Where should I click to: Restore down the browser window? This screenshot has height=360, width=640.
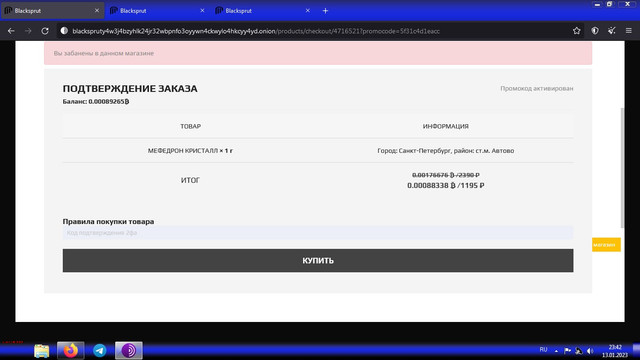tap(609, 4)
